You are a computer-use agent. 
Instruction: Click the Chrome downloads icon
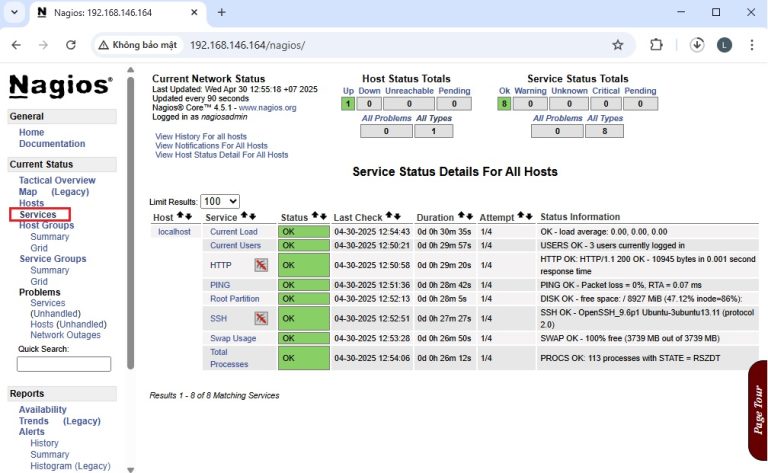[x=698, y=45]
